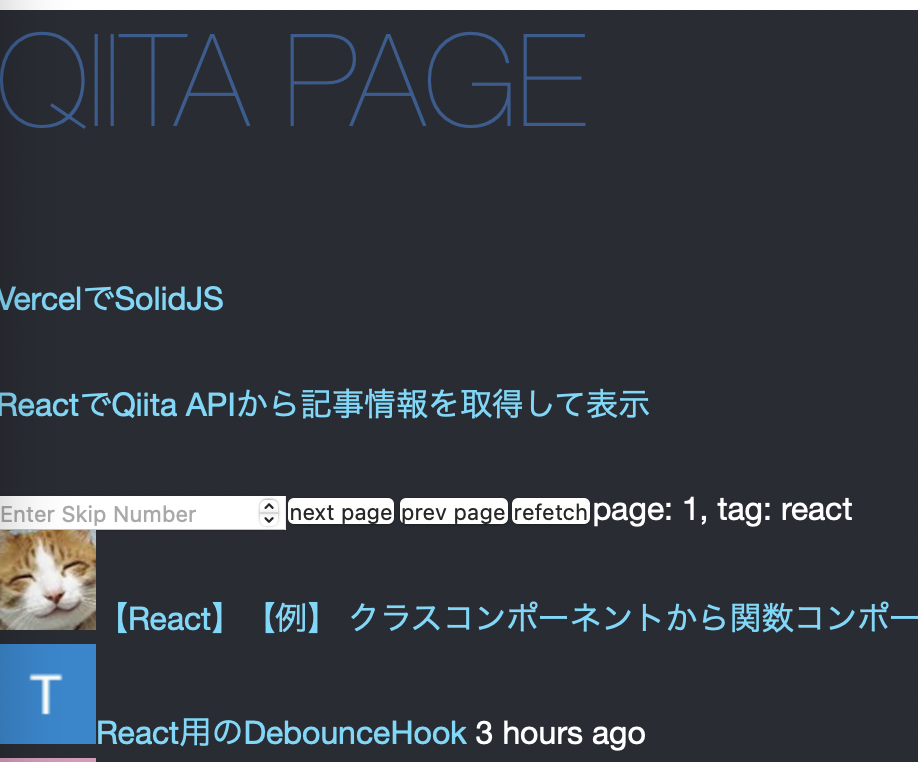This screenshot has width=918, height=762.
Task: Go to the next page
Action: pos(341,512)
